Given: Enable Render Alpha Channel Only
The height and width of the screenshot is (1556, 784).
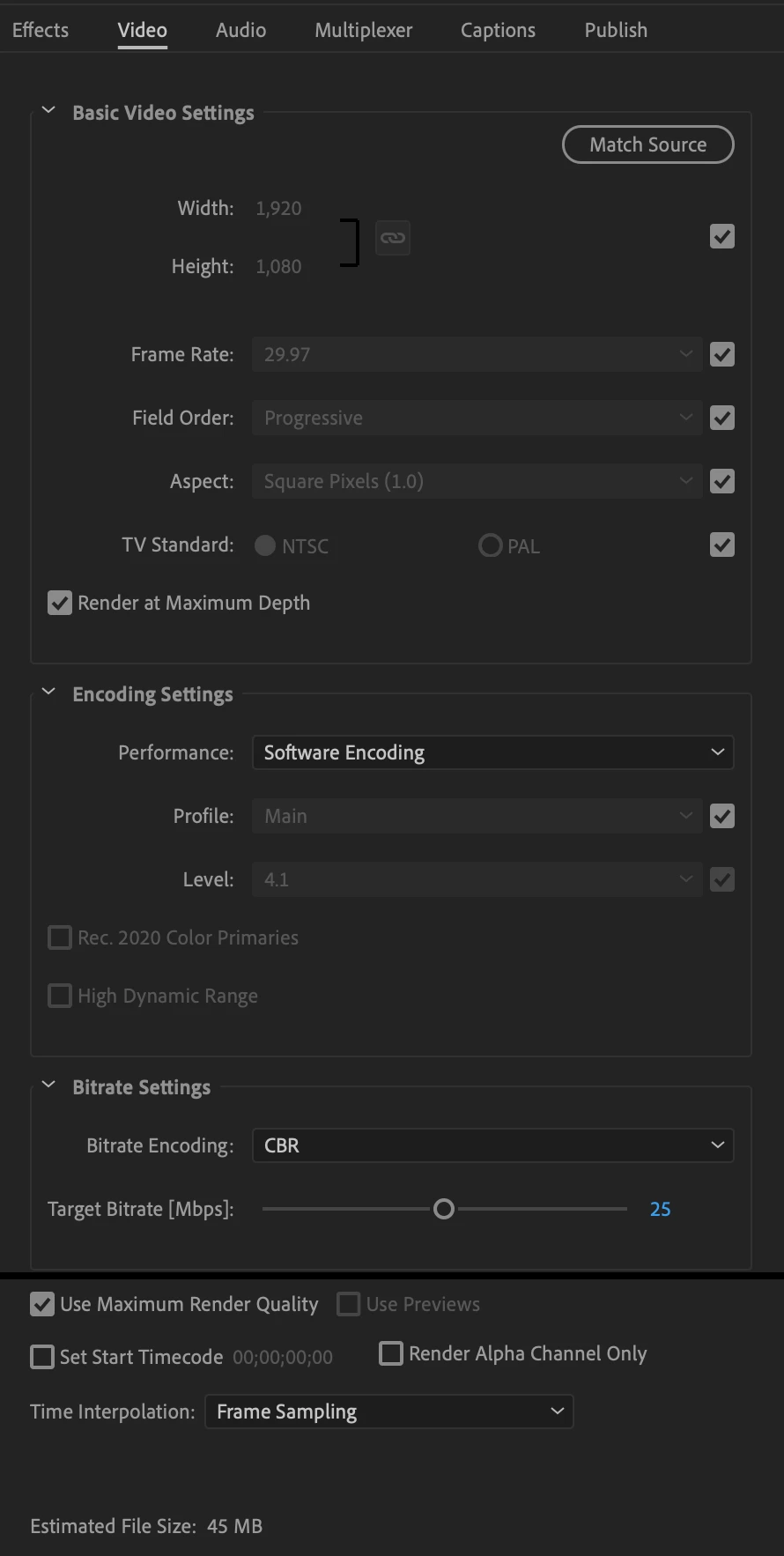Looking at the screenshot, I should pyautogui.click(x=391, y=1353).
